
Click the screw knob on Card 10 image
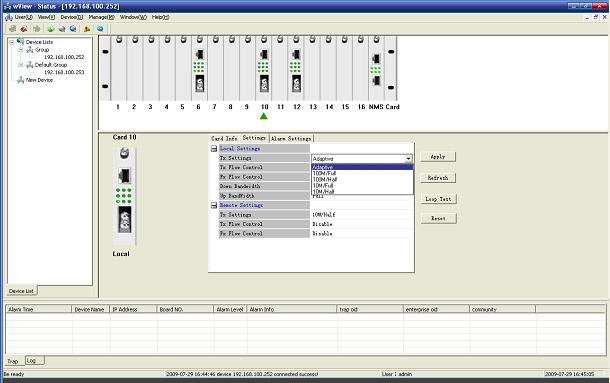[124, 153]
